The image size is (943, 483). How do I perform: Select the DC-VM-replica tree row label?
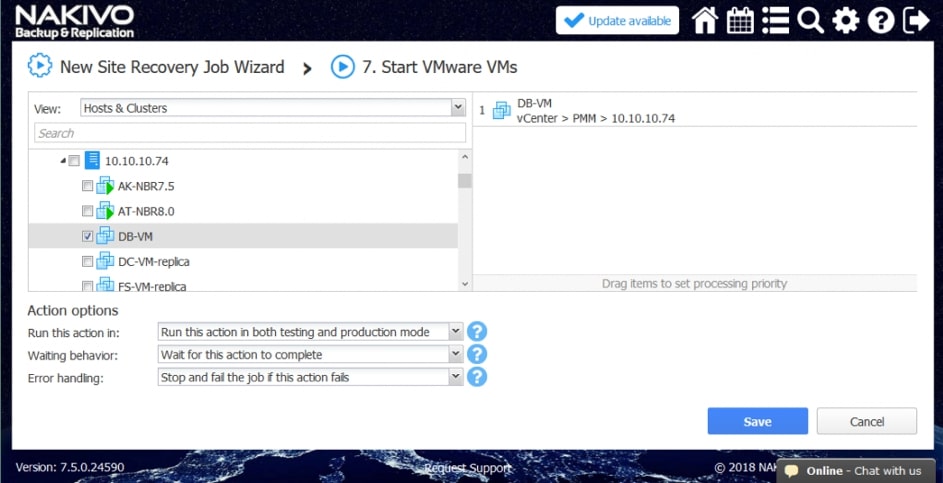pyautogui.click(x=154, y=262)
